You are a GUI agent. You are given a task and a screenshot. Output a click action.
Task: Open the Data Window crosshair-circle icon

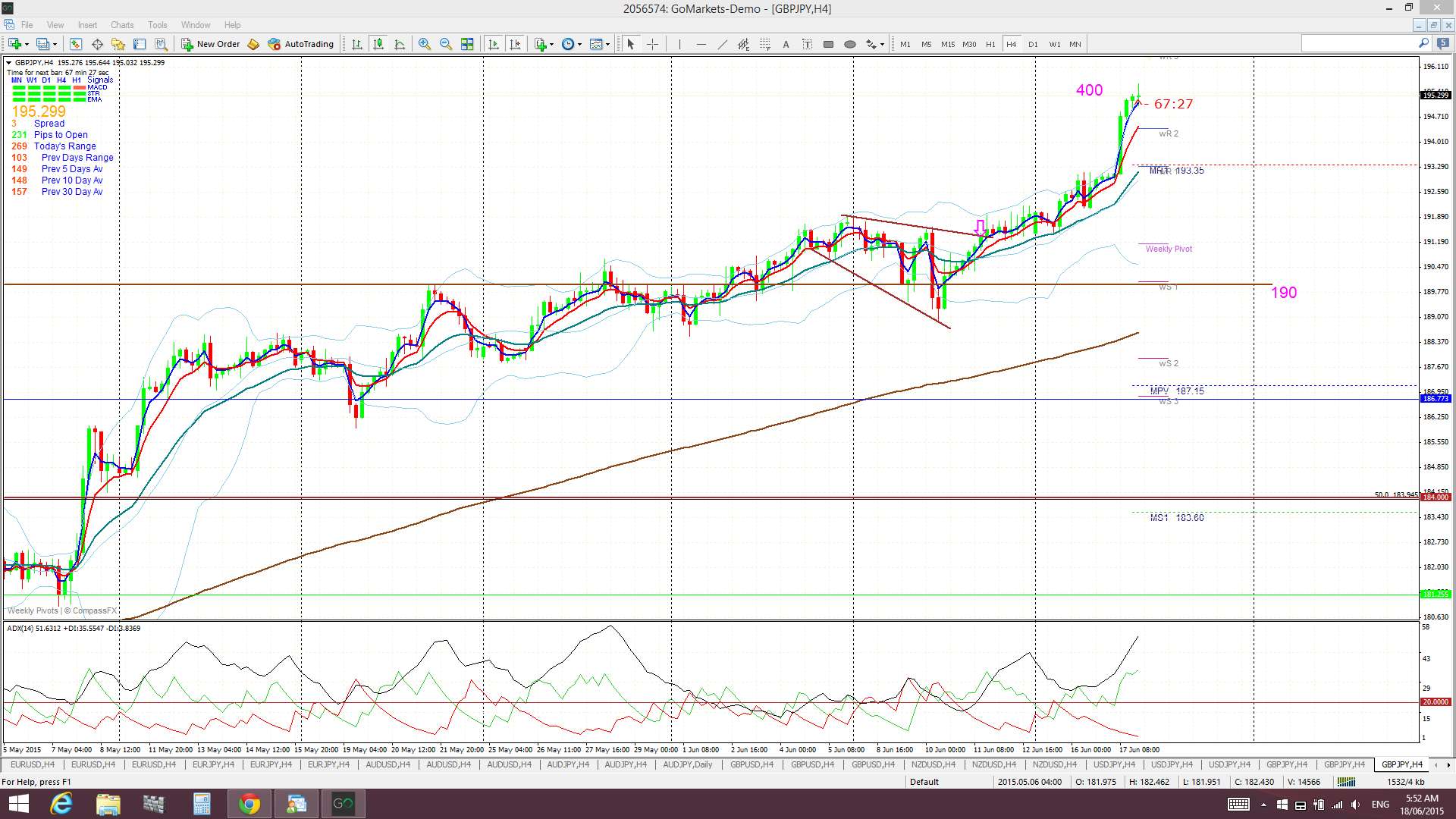point(97,44)
